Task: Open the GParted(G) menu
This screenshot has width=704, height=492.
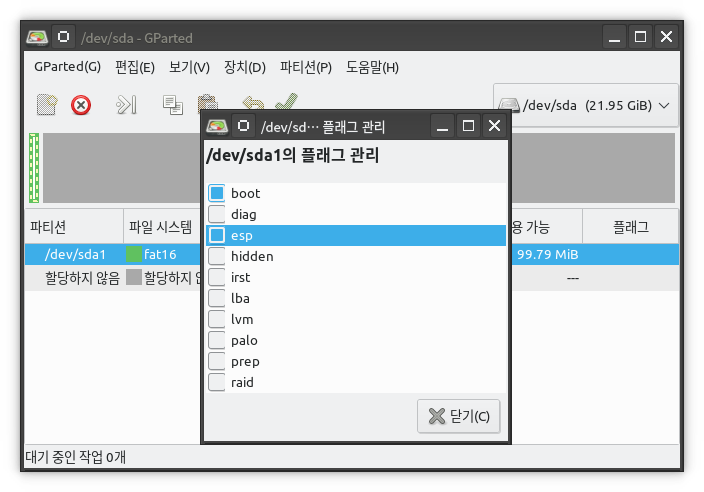Action: pos(67,67)
